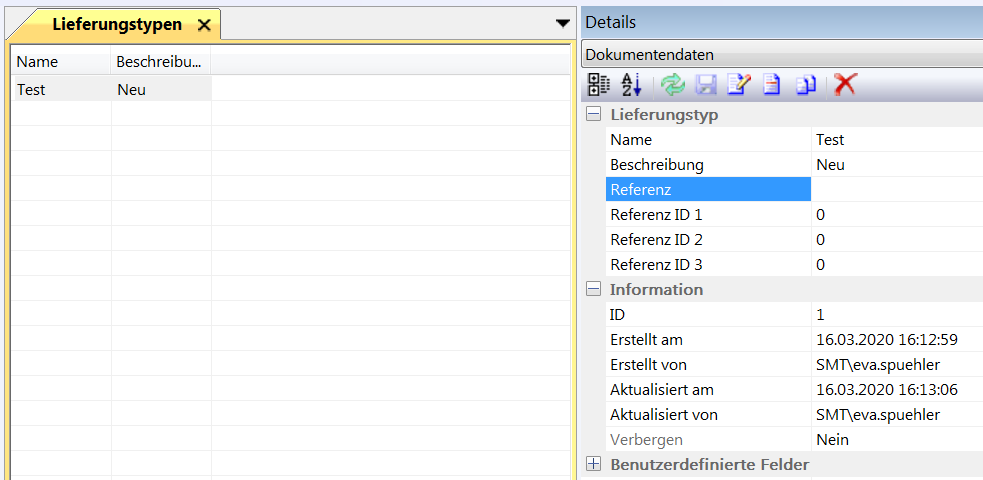Click the Edit document pencil icon

click(x=738, y=85)
